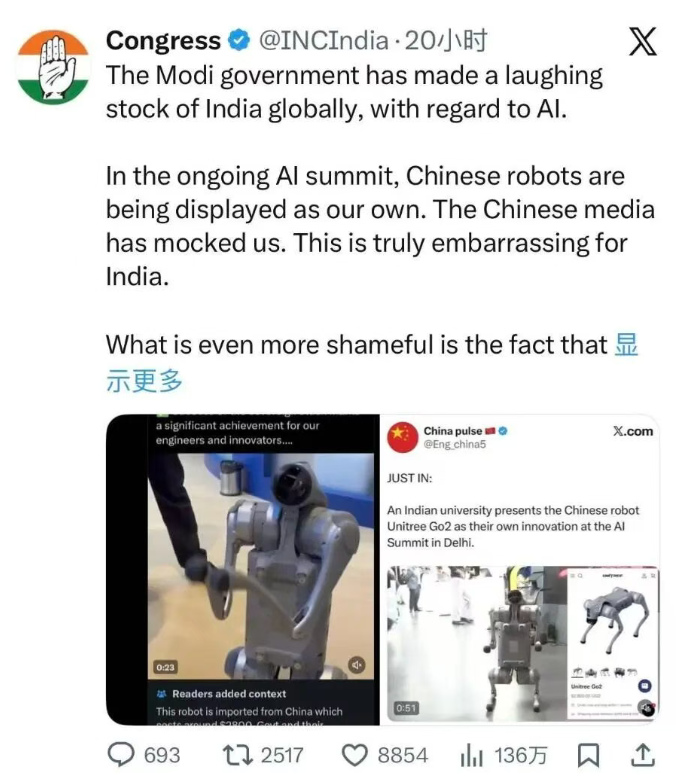Play the left robot video thumbnail

(x=260, y=566)
